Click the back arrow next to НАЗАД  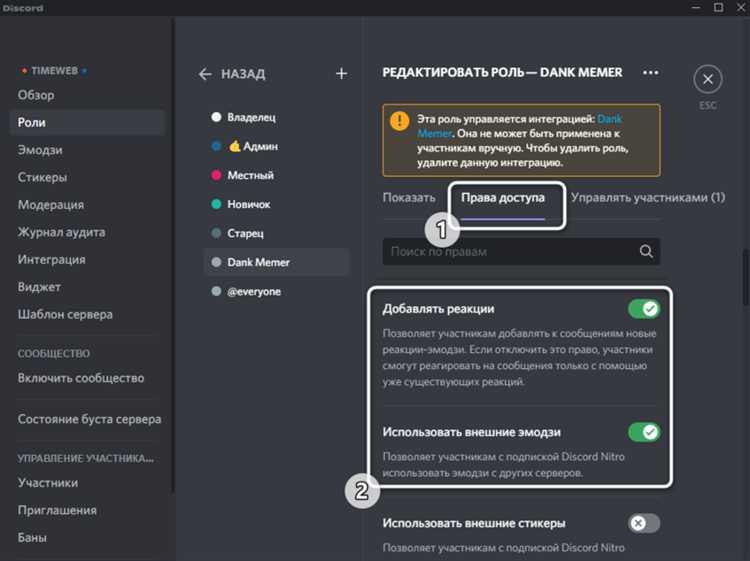pos(205,74)
